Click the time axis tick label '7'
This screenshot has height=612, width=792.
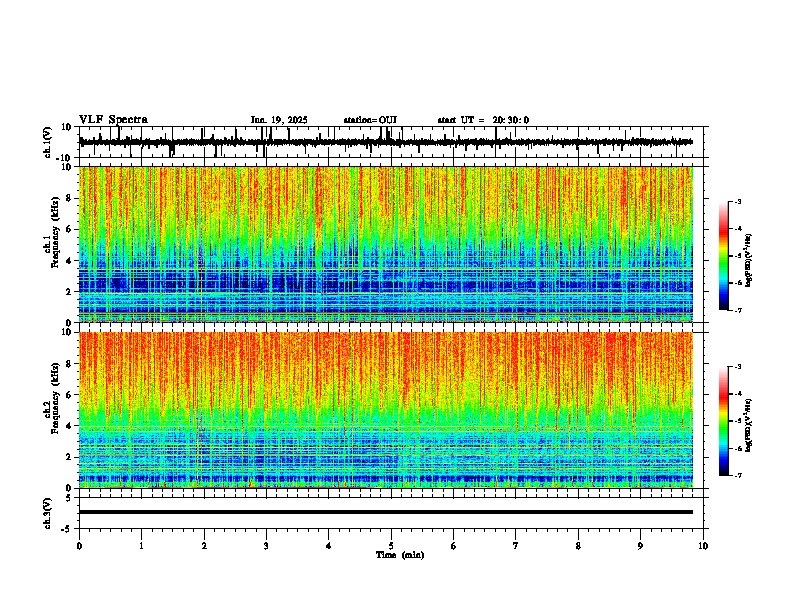(516, 546)
